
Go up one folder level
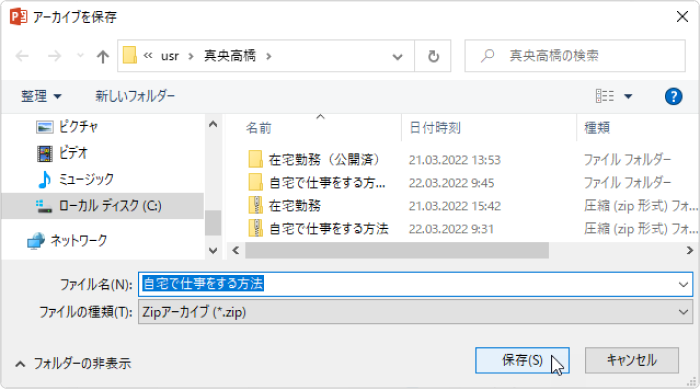pos(103,56)
